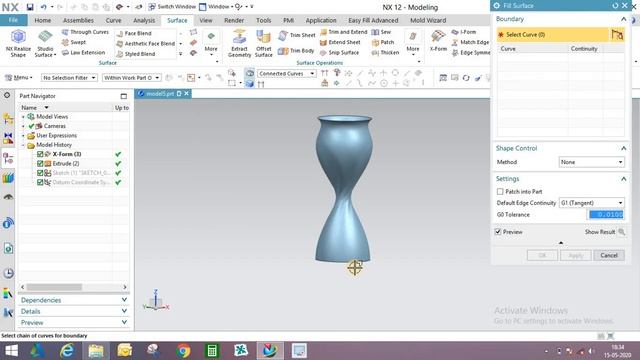Click the curve selection icon beside Select Curve

[617, 35]
